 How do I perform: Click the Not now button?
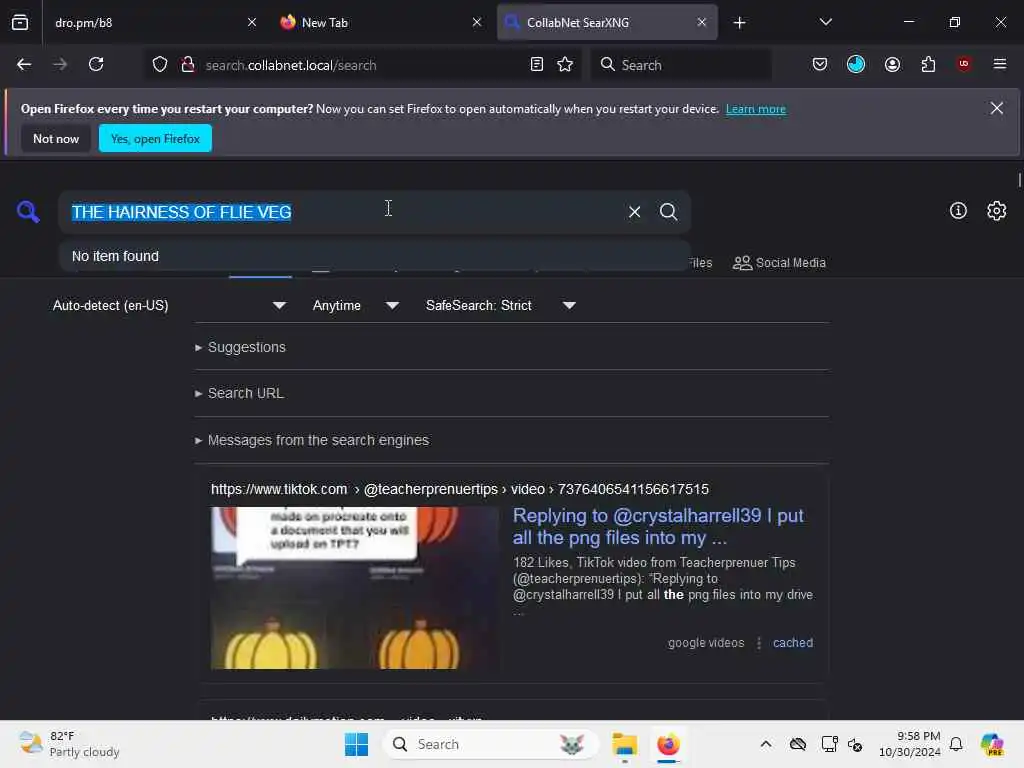tap(56, 138)
